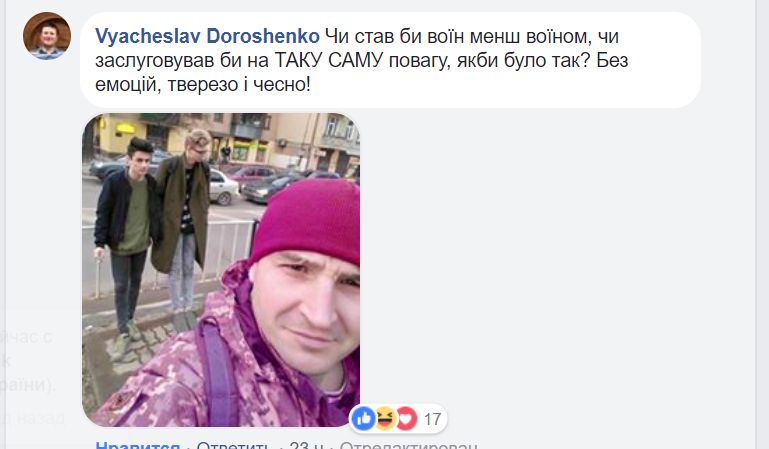Screen dimensions: 769x449
Task: Open the attached selfie photo in comment
Action: pyautogui.click(x=221, y=270)
